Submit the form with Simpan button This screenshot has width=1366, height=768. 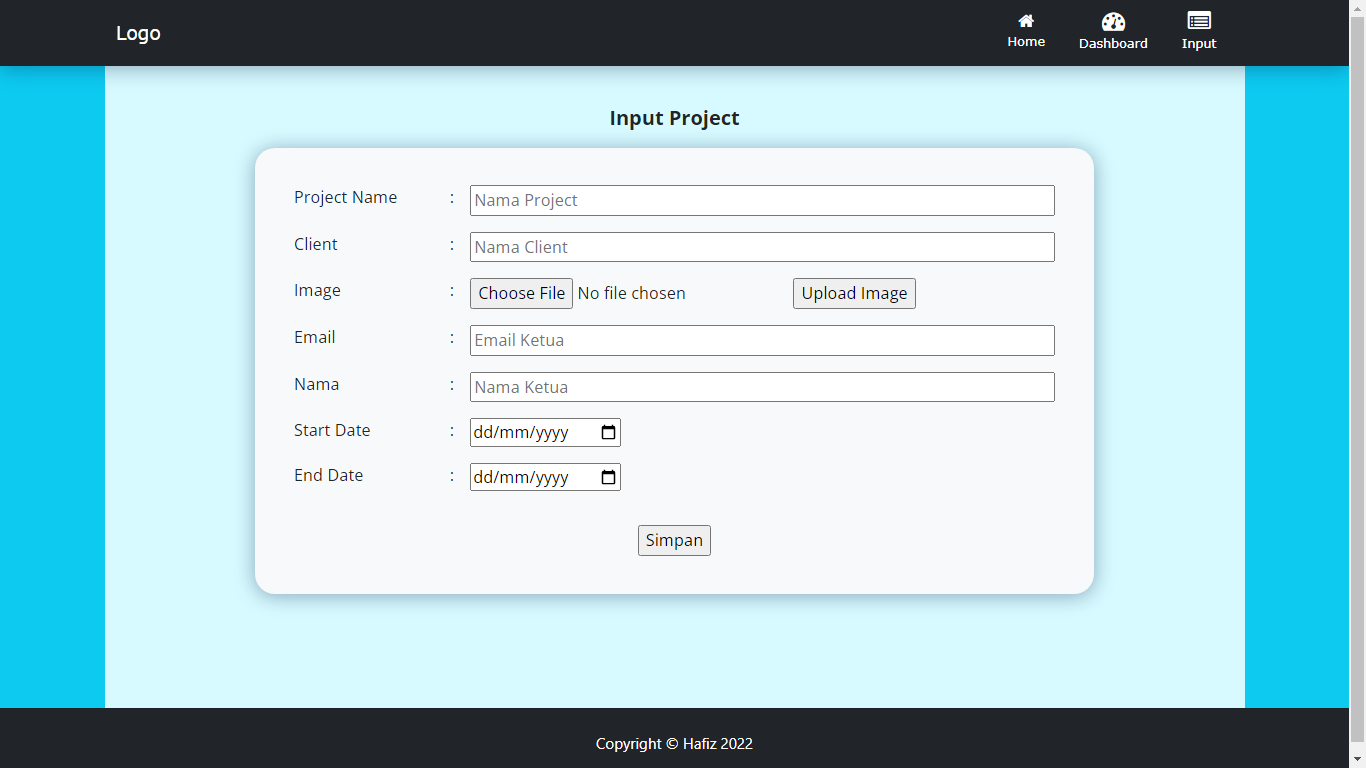[674, 540]
